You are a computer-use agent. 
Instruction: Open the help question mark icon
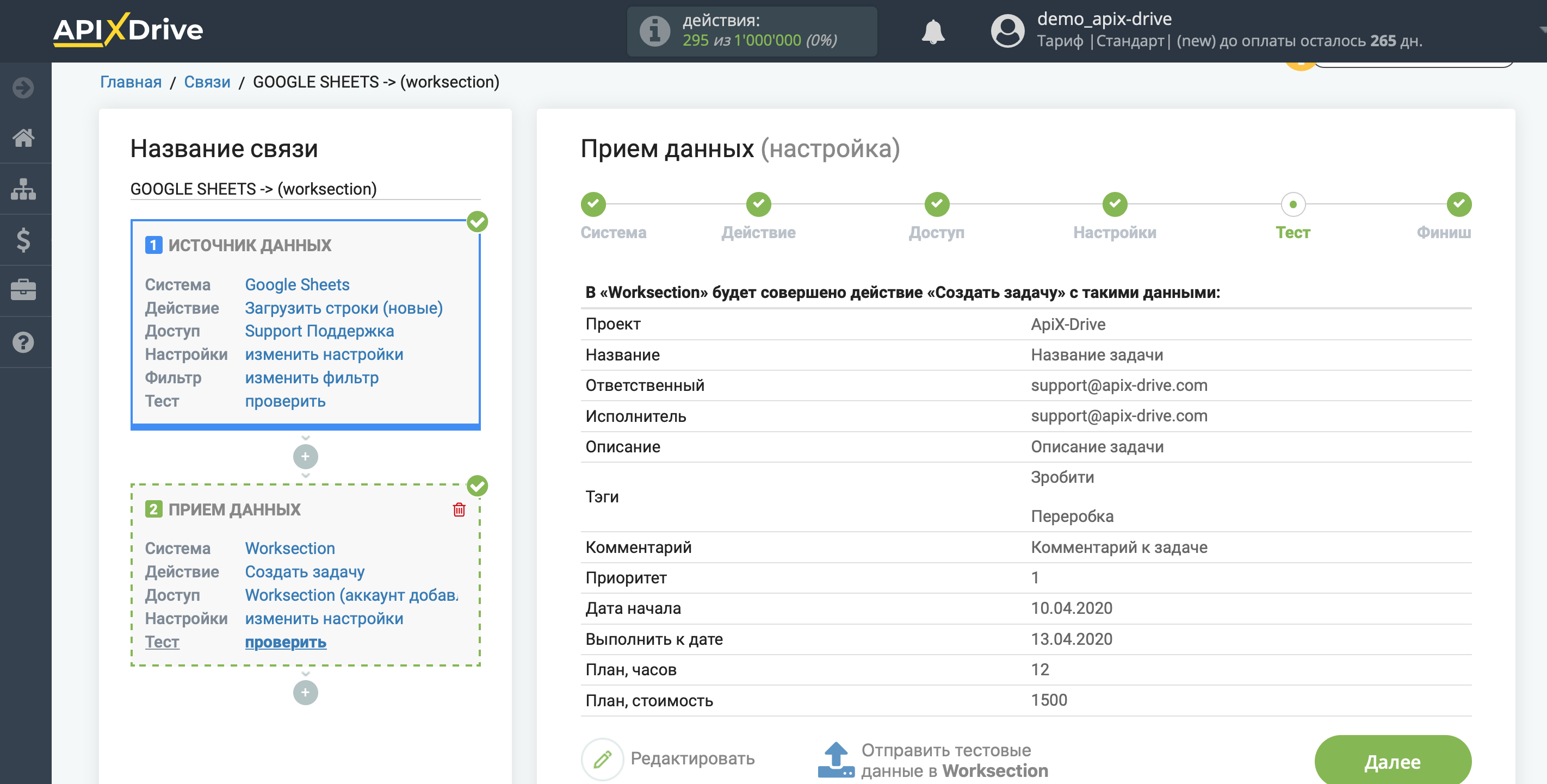click(23, 342)
